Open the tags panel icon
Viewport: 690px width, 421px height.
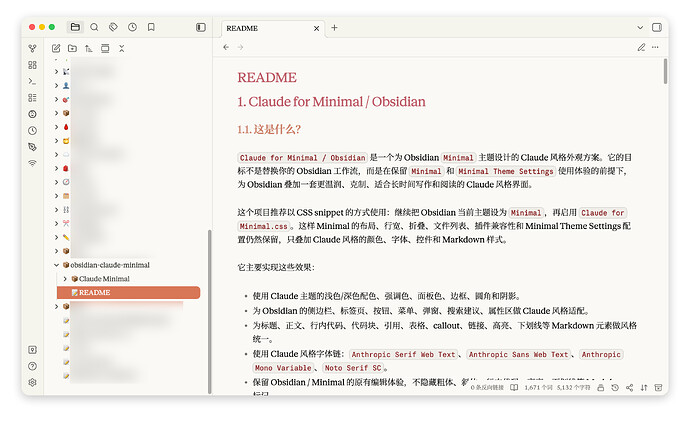[113, 27]
